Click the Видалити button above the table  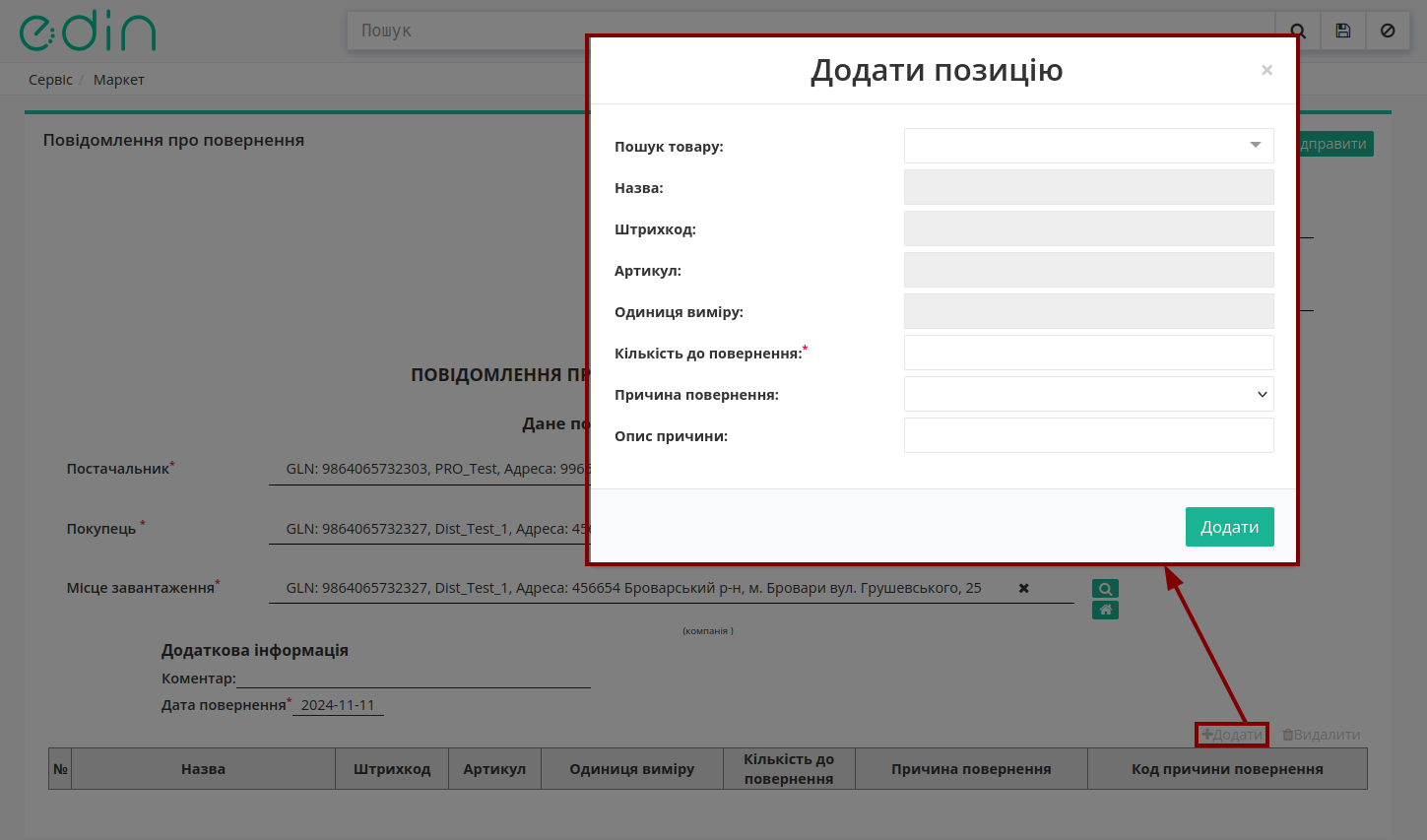[x=1321, y=735]
